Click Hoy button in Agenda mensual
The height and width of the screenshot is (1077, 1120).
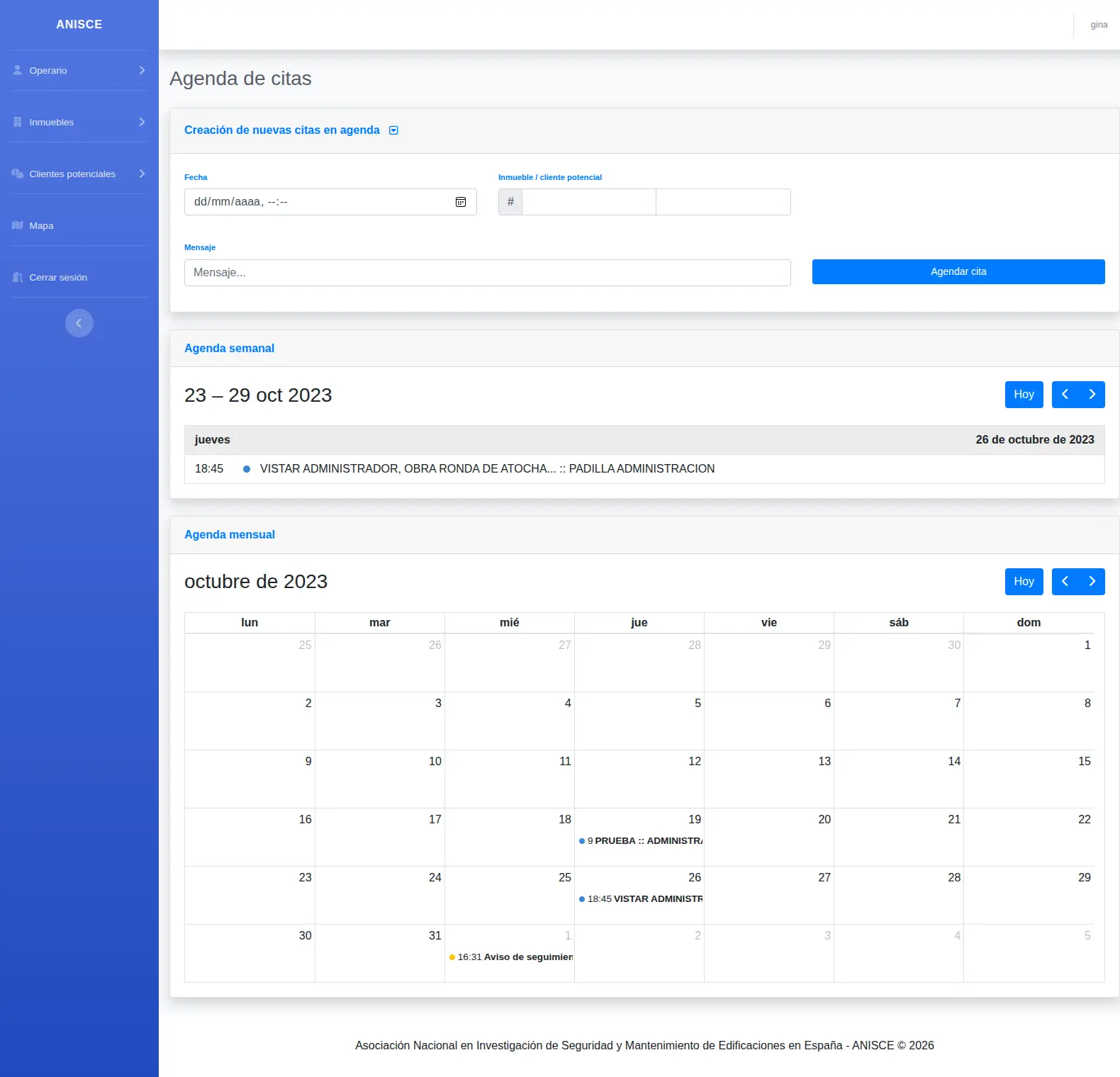(1024, 582)
